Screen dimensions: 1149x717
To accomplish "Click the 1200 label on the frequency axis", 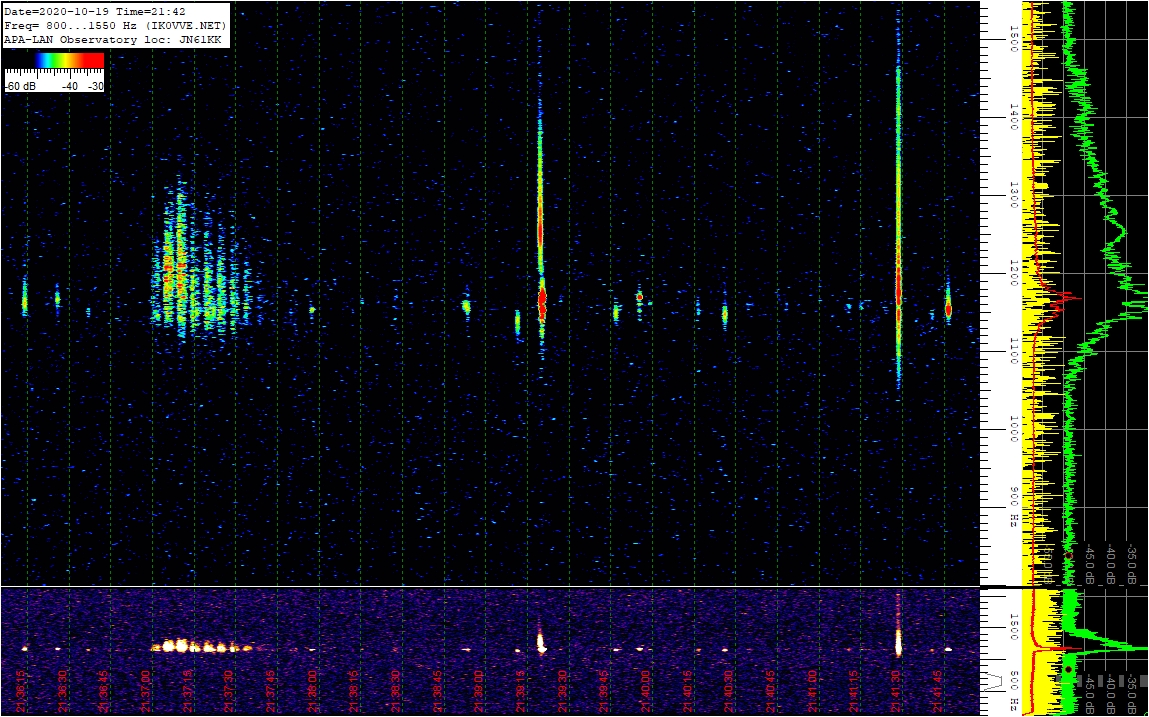I will 1014,273.
